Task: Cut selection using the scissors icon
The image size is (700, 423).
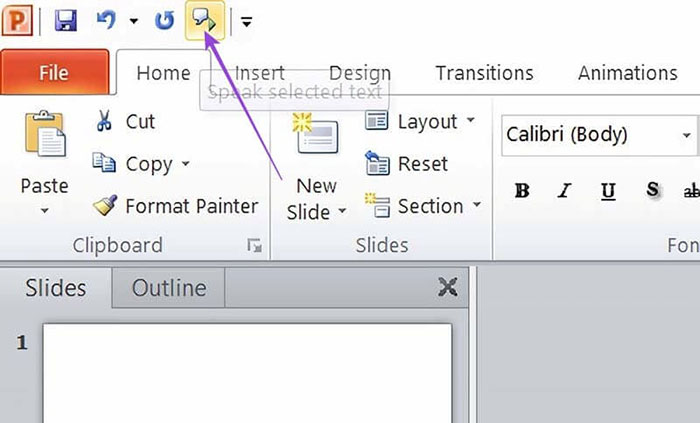Action: tap(104, 121)
